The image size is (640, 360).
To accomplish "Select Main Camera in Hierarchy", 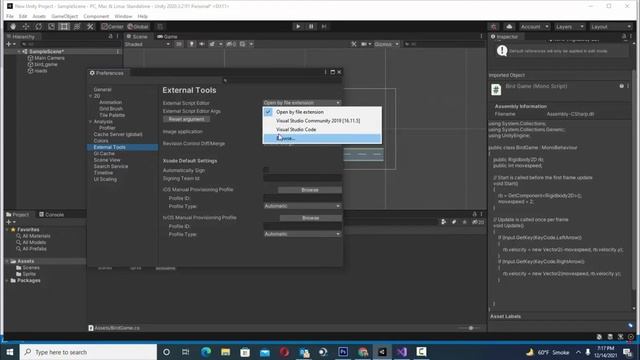I will point(49,58).
